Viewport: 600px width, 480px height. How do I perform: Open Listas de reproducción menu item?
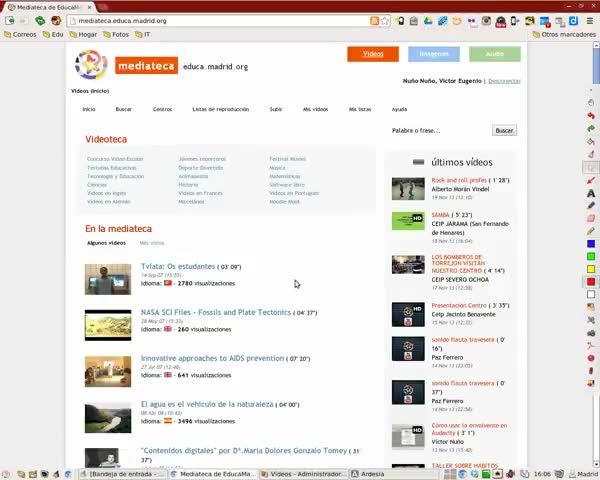[220, 109]
